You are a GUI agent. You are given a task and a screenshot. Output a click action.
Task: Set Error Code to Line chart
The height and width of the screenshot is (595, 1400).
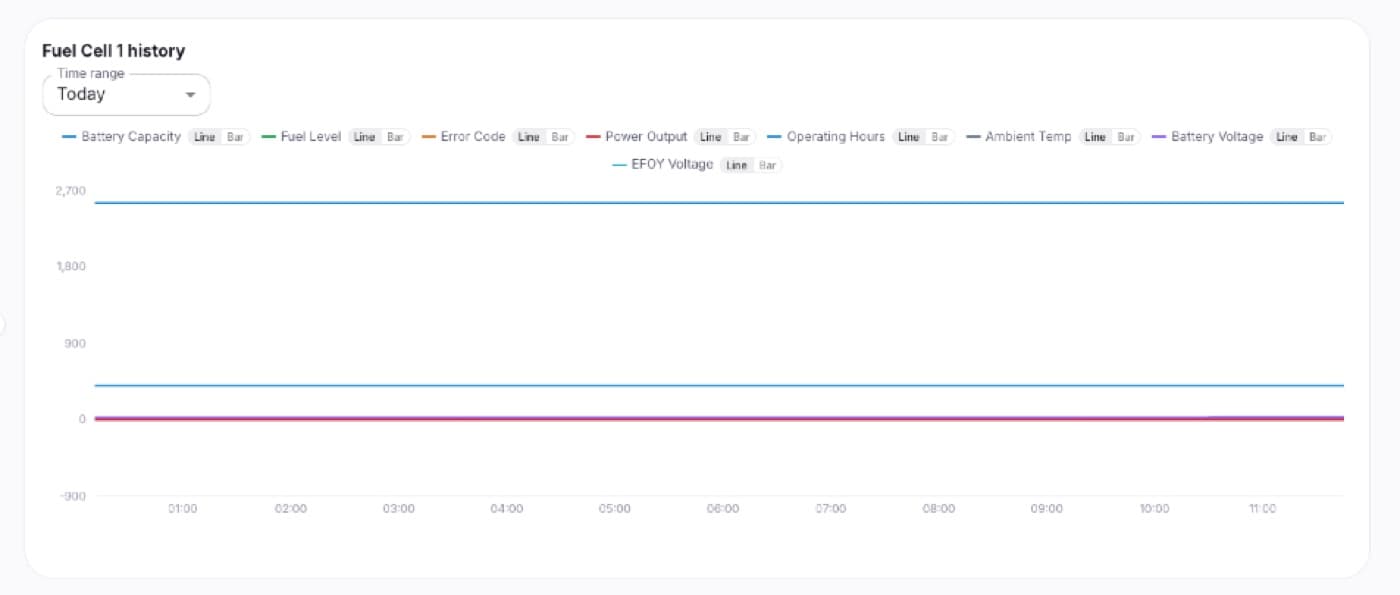(x=528, y=137)
